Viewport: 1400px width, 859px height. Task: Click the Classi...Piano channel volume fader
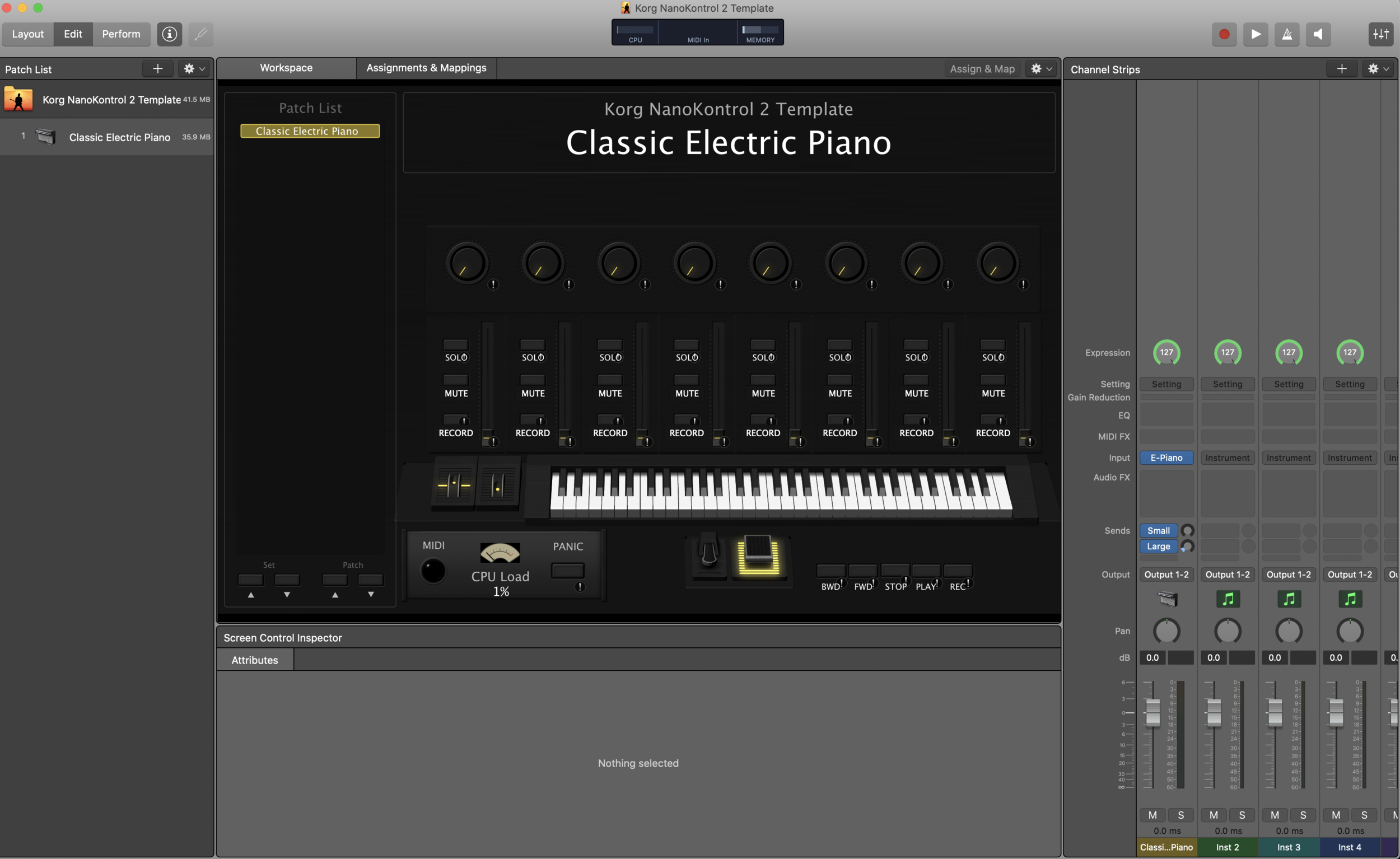pyautogui.click(x=1152, y=712)
